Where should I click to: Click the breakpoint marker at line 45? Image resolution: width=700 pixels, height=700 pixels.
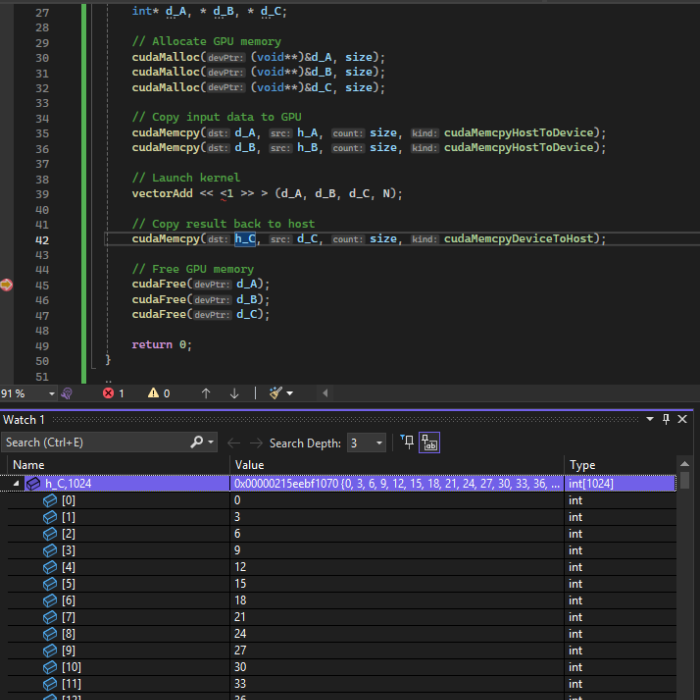[x=6, y=284]
